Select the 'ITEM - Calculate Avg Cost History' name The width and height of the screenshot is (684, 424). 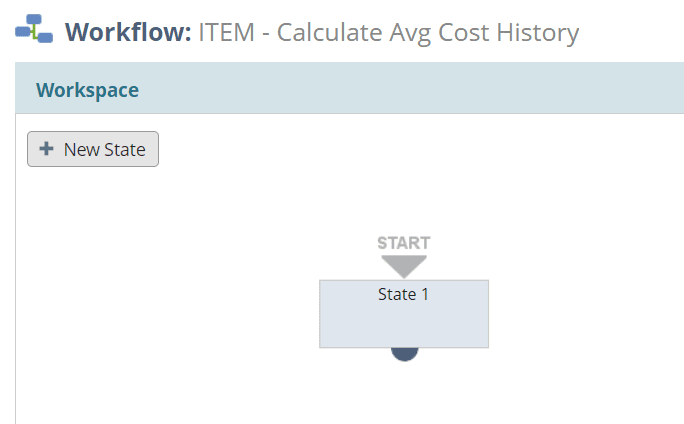[389, 33]
